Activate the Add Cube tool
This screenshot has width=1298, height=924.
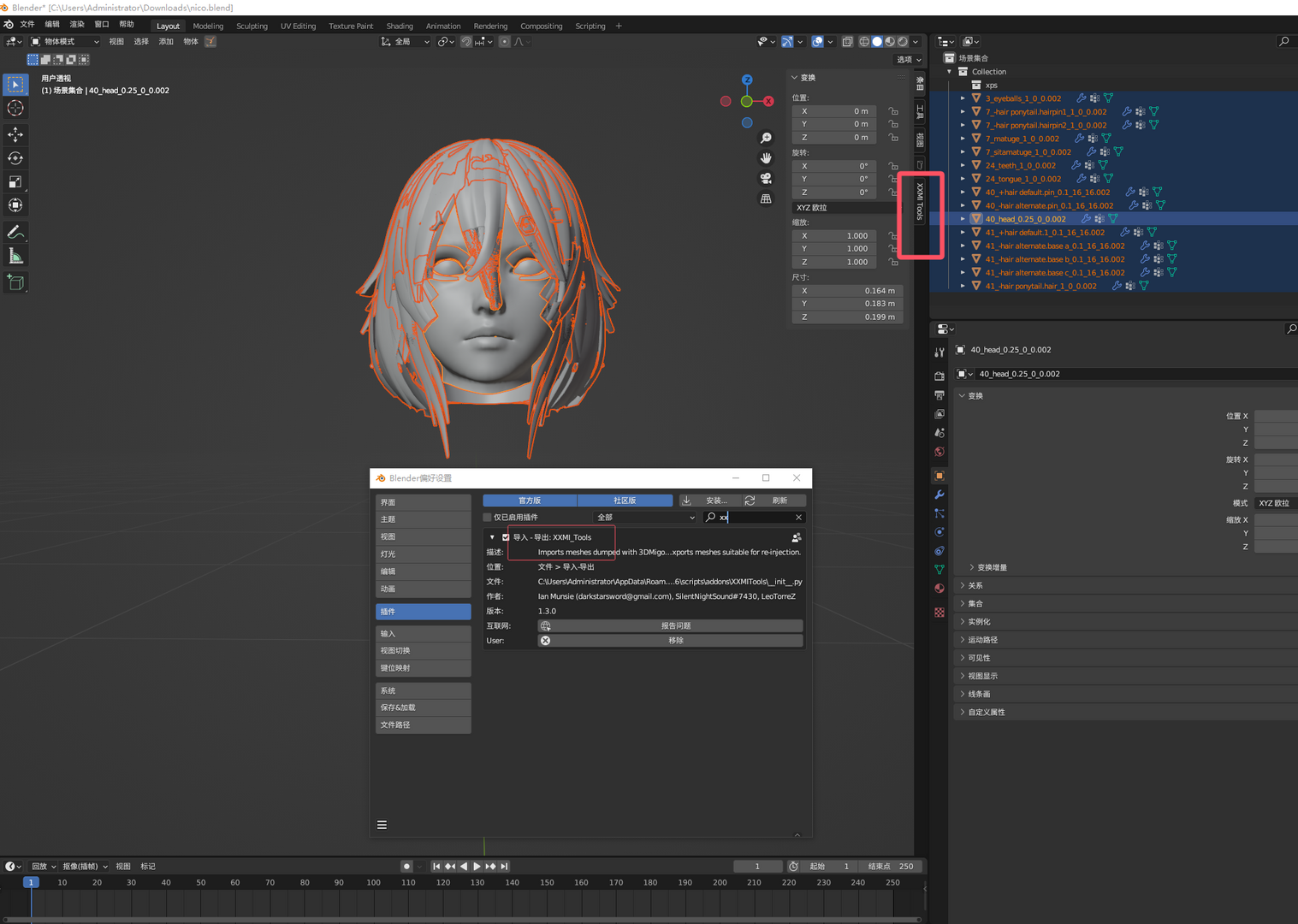[x=15, y=282]
